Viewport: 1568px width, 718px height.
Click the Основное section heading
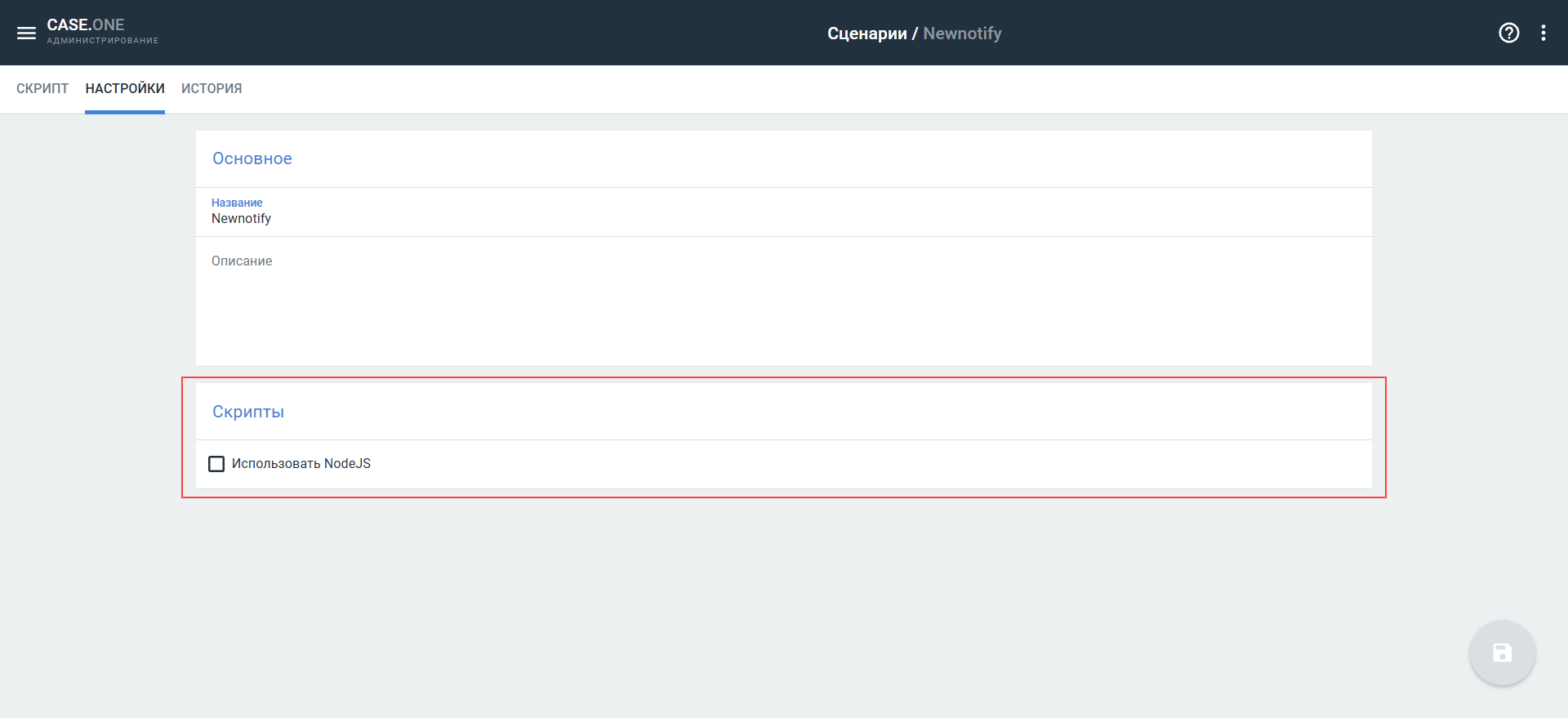(252, 158)
